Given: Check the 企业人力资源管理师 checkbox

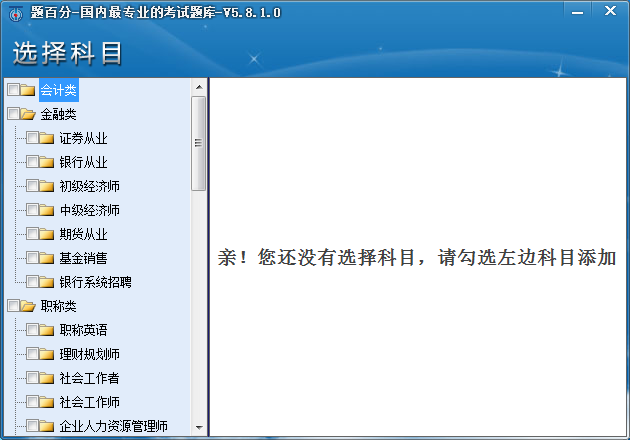Looking at the screenshot, I should 33,426.
